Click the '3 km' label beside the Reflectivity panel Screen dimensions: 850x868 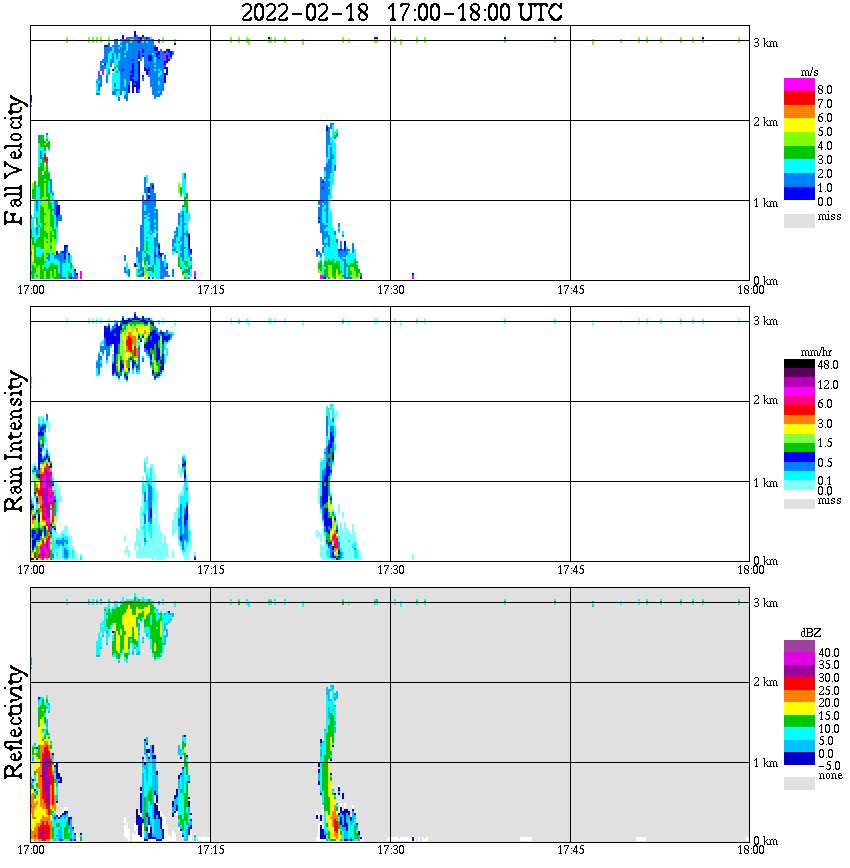tap(766, 603)
